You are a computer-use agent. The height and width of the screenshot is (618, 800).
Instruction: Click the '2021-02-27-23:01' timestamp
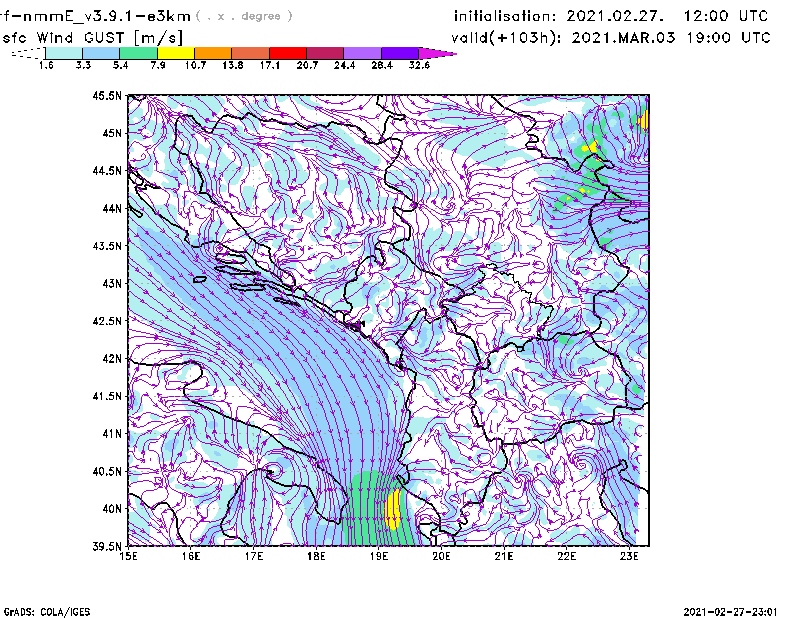pyautogui.click(x=730, y=612)
